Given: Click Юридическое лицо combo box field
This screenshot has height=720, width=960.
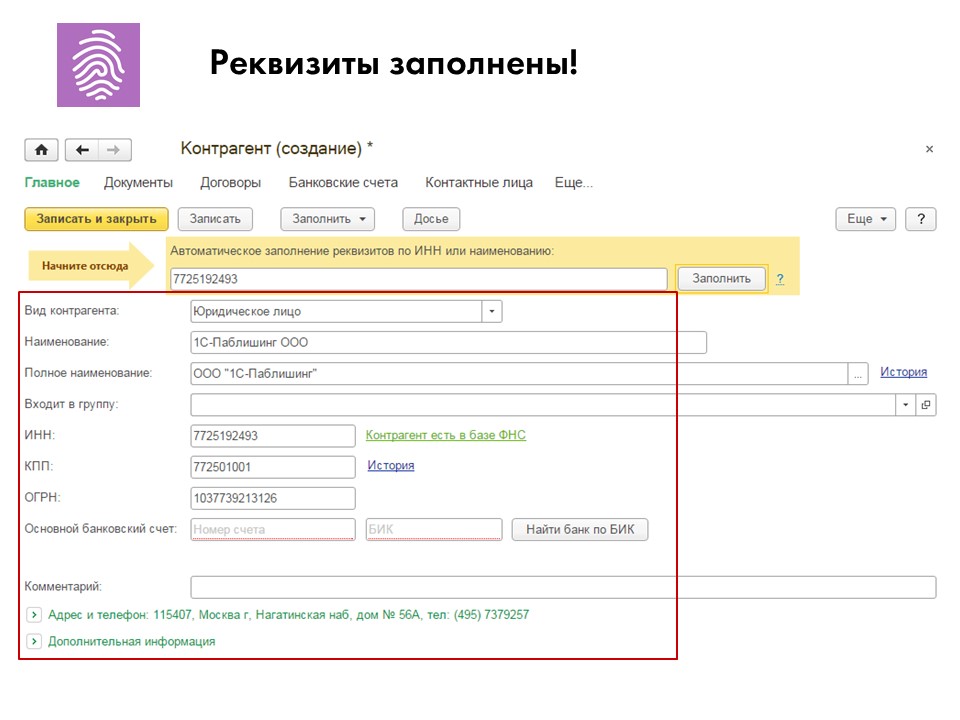Looking at the screenshot, I should click(336, 312).
